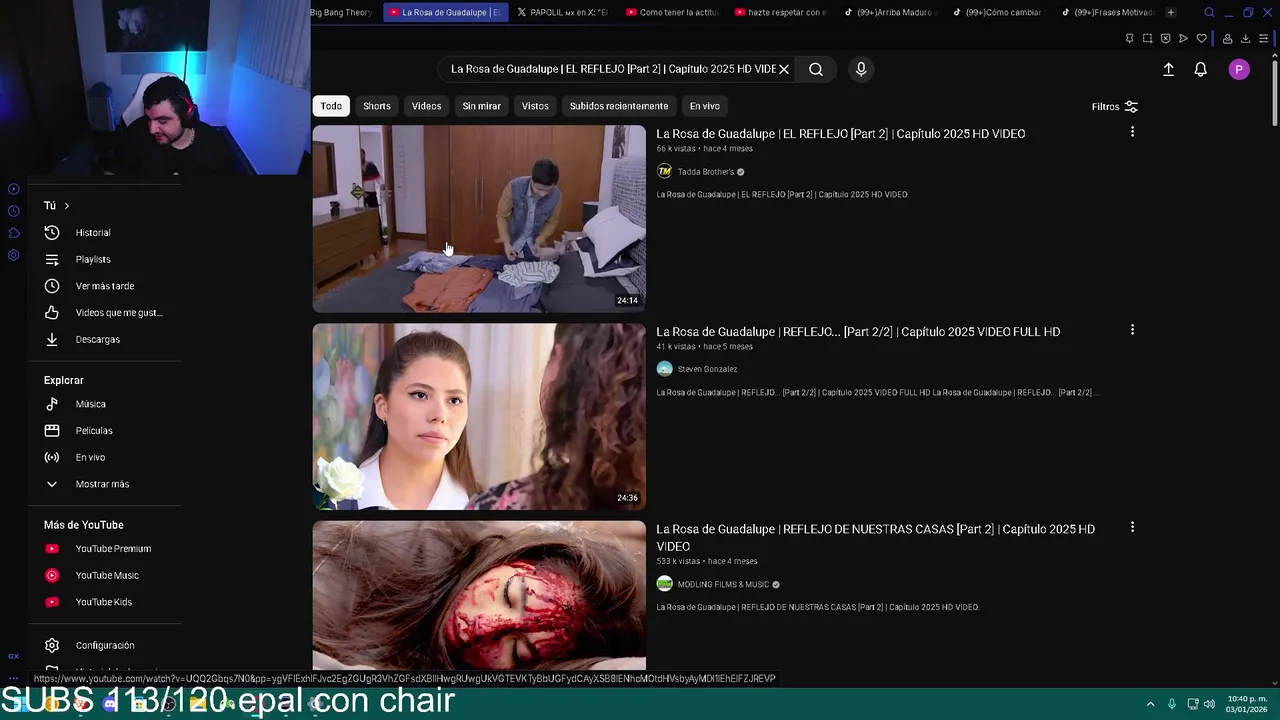Expand the Tú section chevron
This screenshot has width=1280, height=720.
(67, 206)
